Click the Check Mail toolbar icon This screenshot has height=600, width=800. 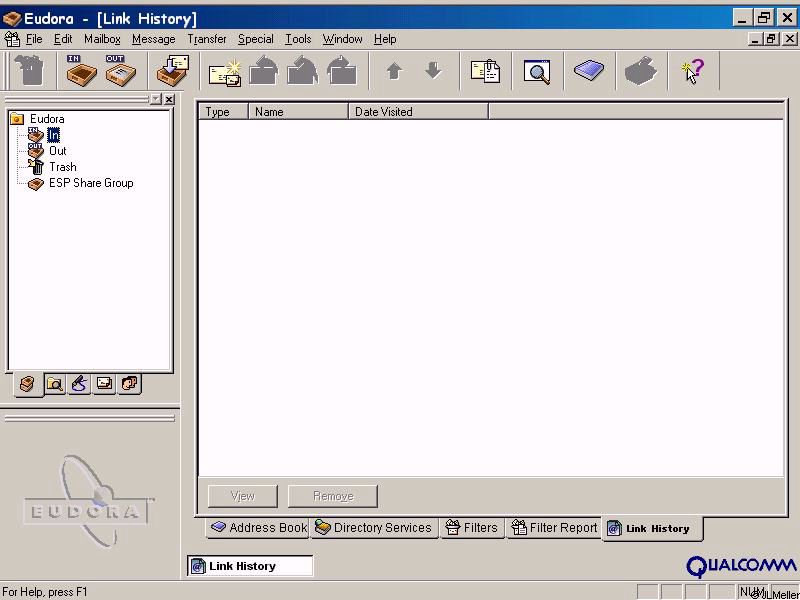[x=172, y=70]
